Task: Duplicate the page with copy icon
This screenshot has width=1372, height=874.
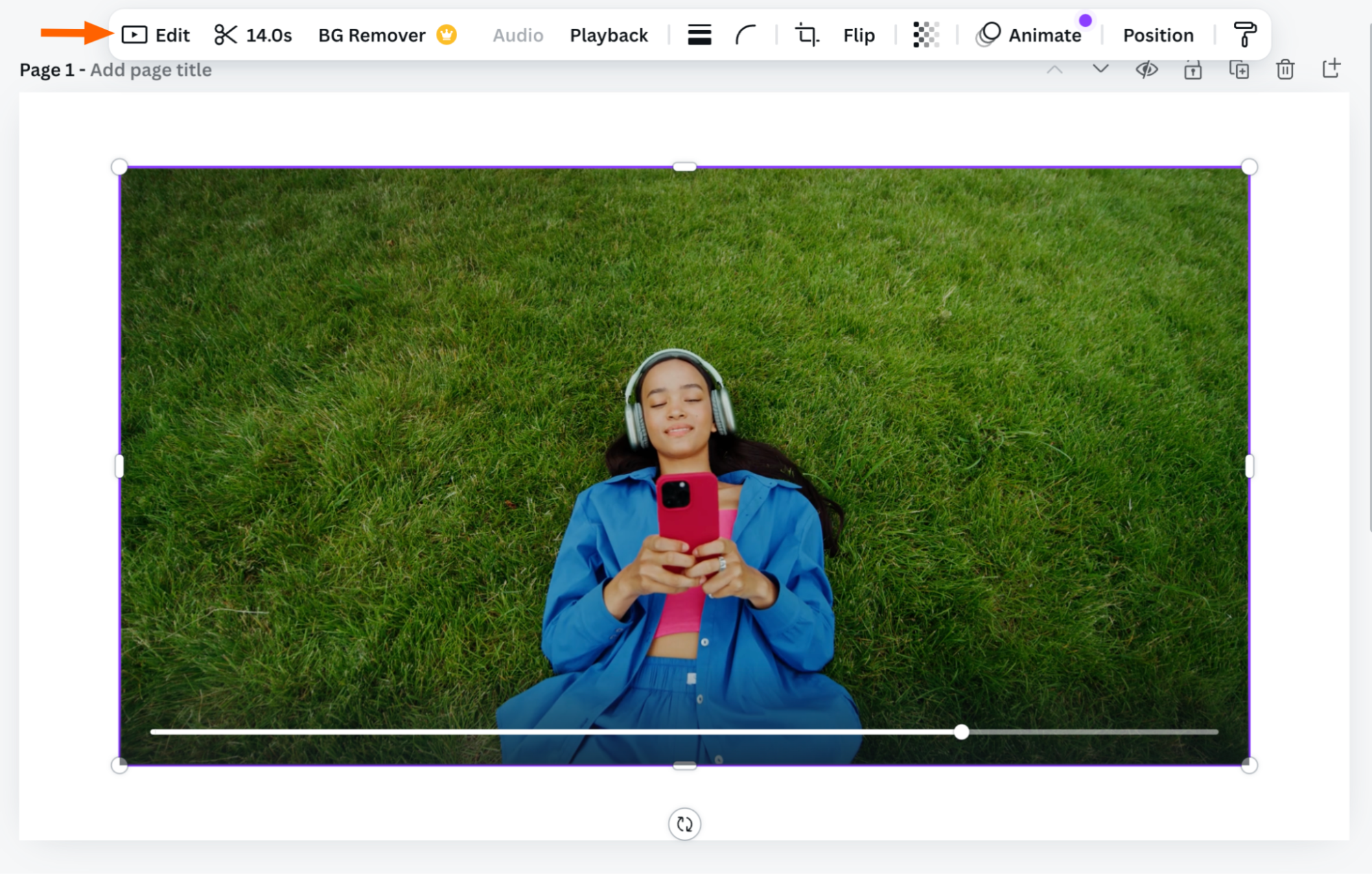Action: [x=1239, y=69]
